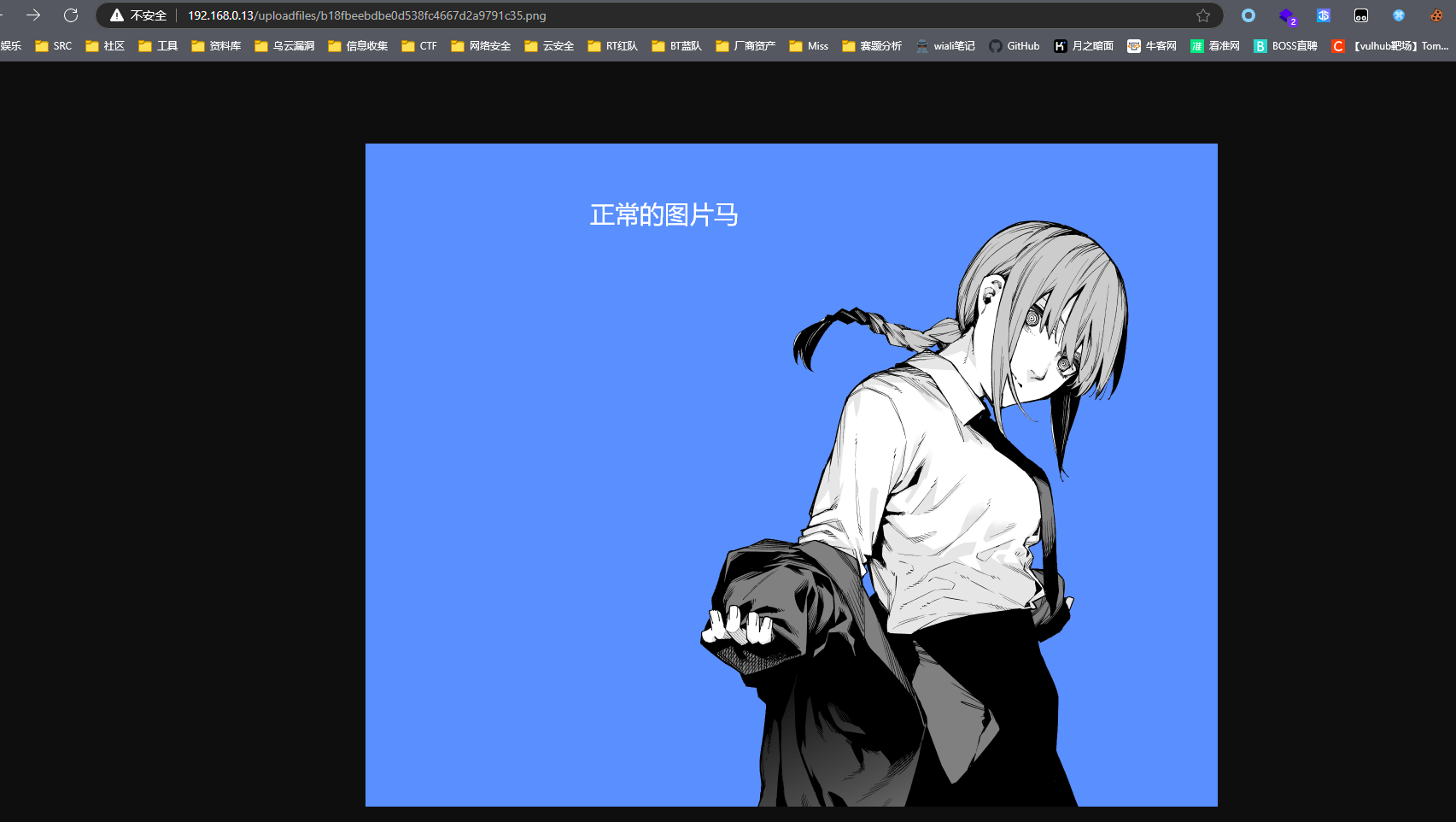Click the displayed anime image

pos(791,475)
